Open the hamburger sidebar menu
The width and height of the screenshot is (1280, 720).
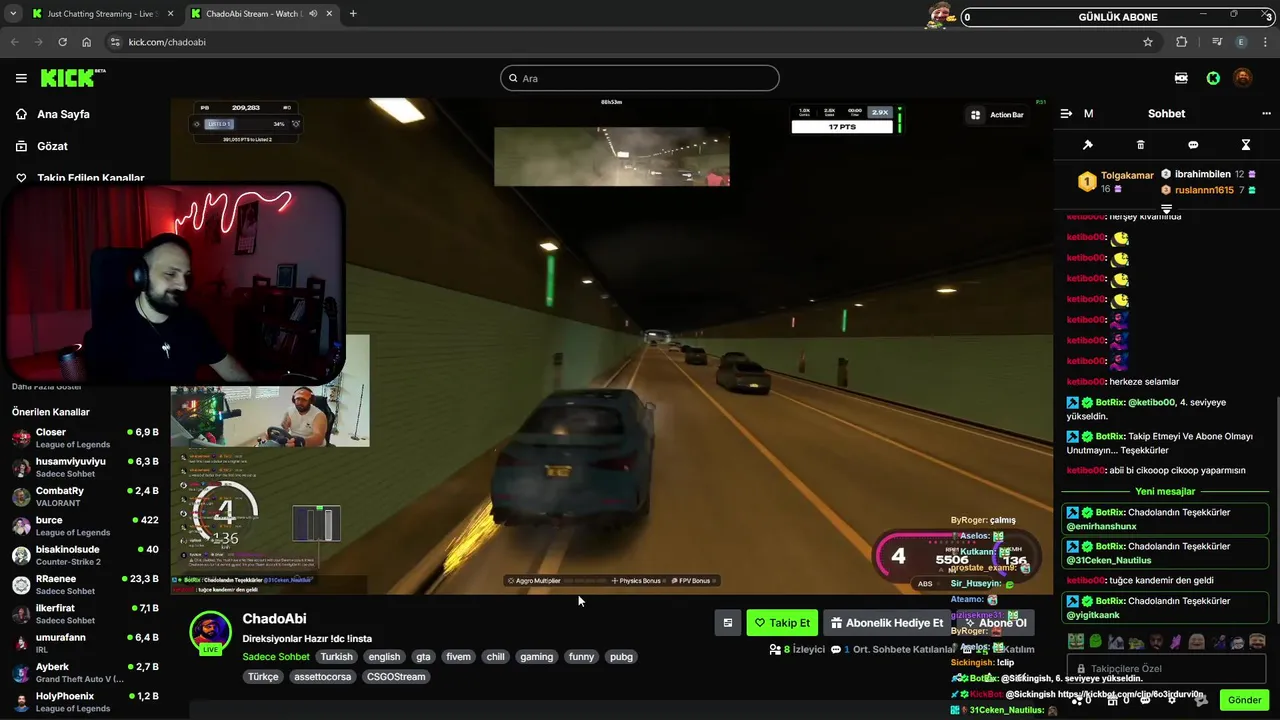click(x=21, y=78)
